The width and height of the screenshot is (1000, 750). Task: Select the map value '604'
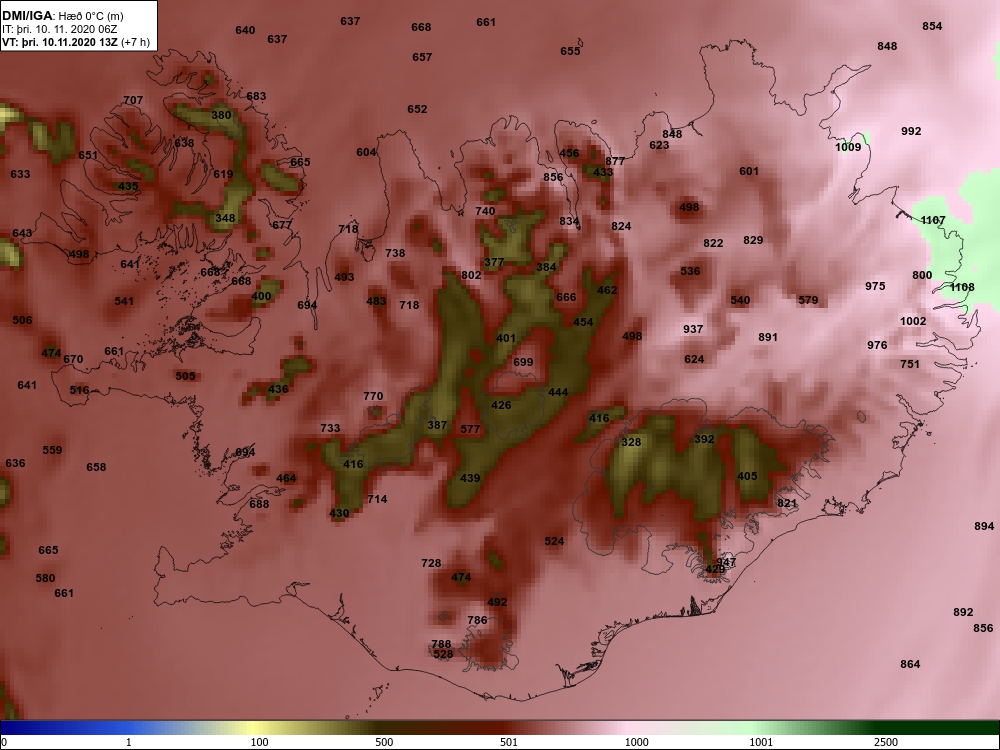point(366,152)
